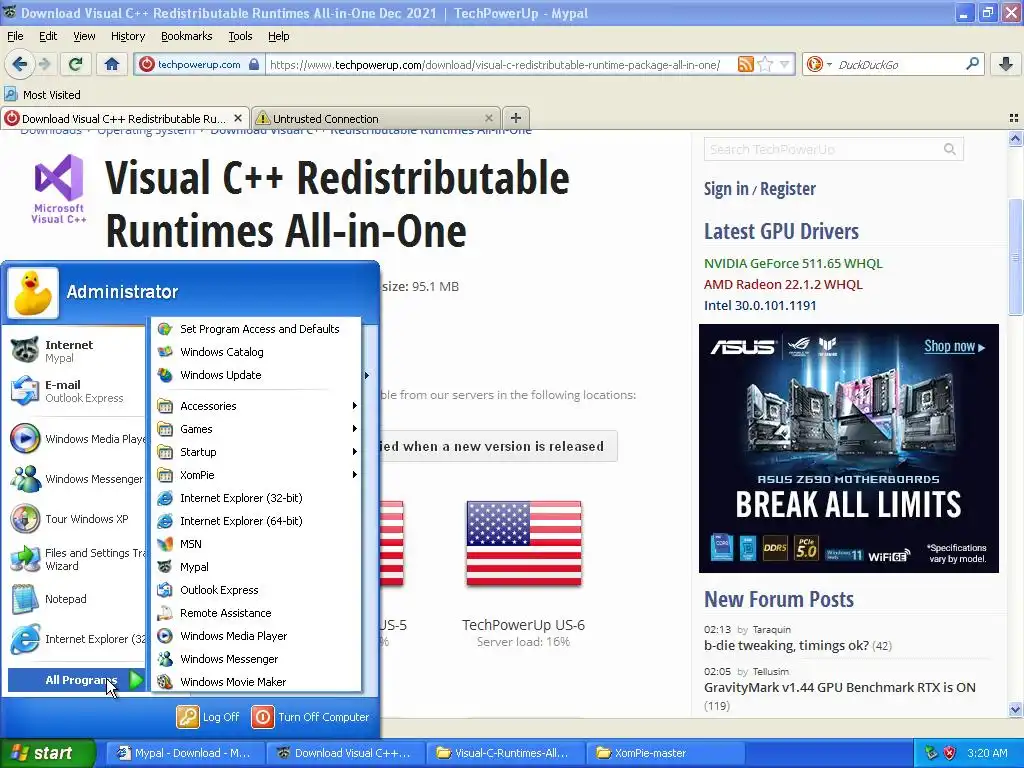Click the Sign in link
Viewport: 1024px width, 768px height.
click(x=726, y=189)
